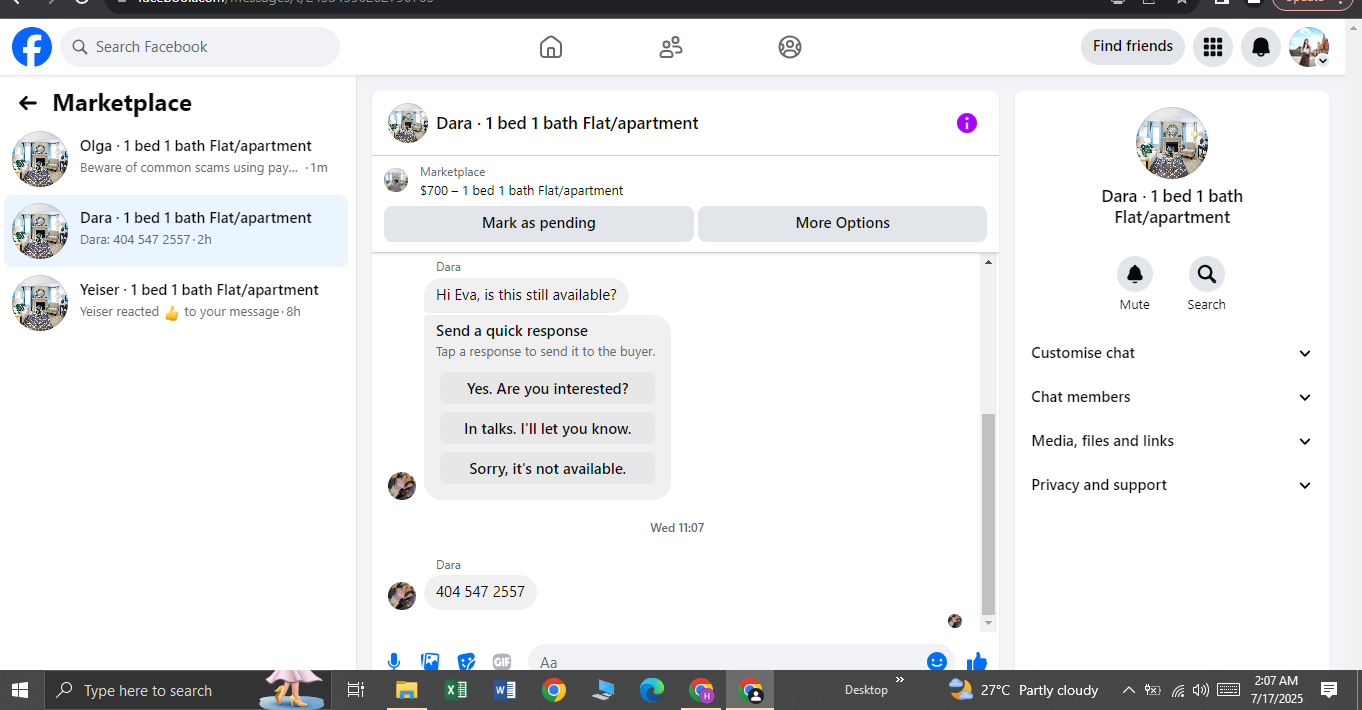
Task: Expand the Chat members section
Action: [x=1172, y=397]
